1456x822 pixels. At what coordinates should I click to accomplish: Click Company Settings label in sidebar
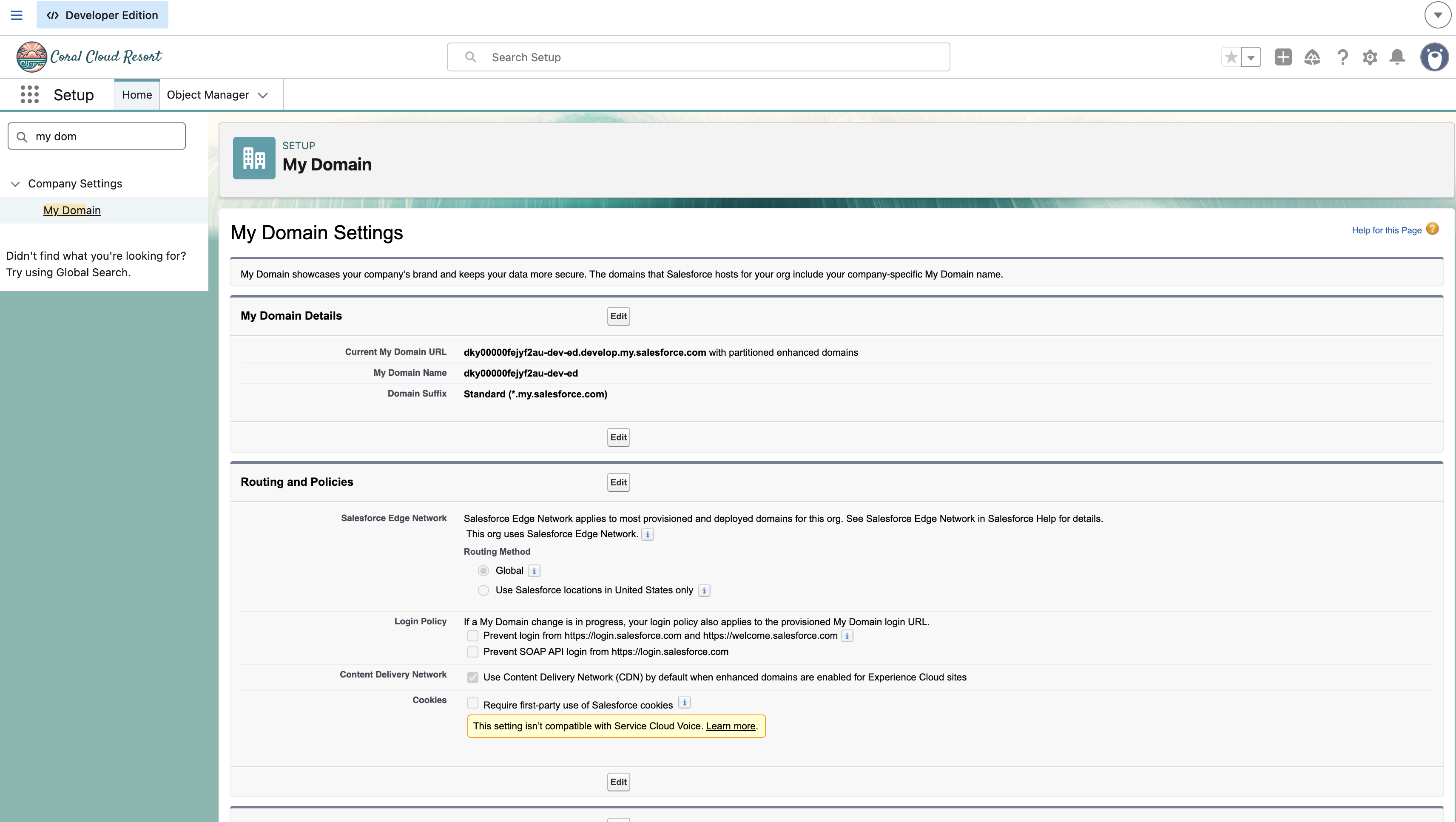75,184
